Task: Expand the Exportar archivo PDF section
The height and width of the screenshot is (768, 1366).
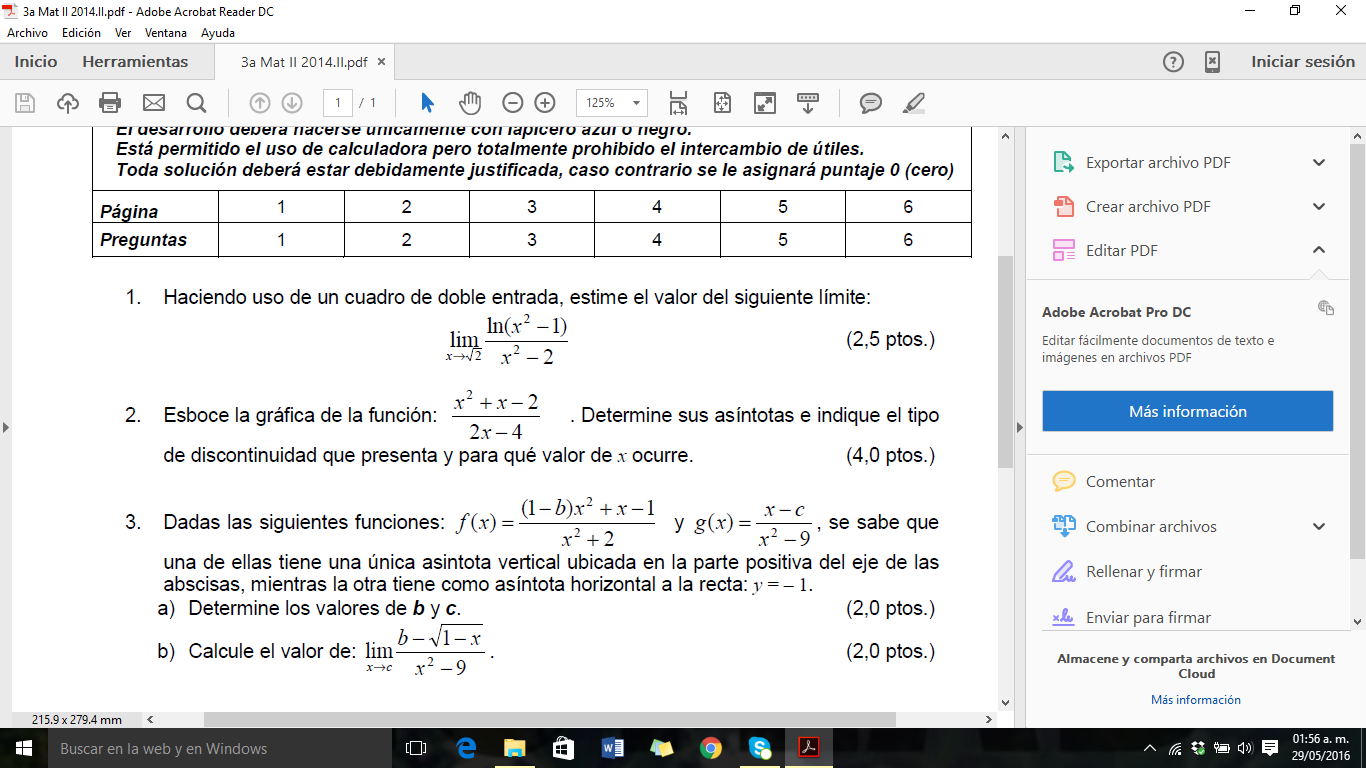Action: point(1319,163)
